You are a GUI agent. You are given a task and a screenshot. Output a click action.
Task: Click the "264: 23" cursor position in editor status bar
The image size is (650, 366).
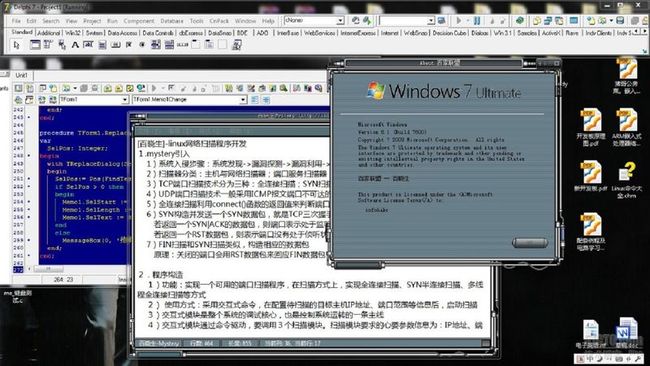pos(63,280)
